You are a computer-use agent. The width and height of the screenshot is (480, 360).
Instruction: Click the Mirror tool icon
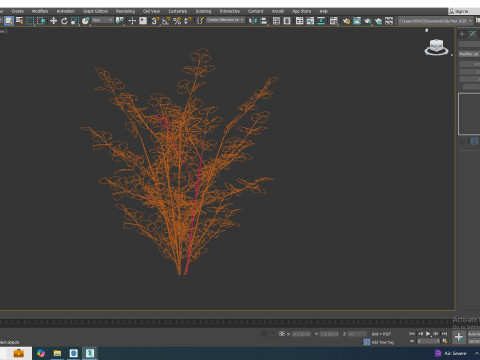[x=253, y=21]
